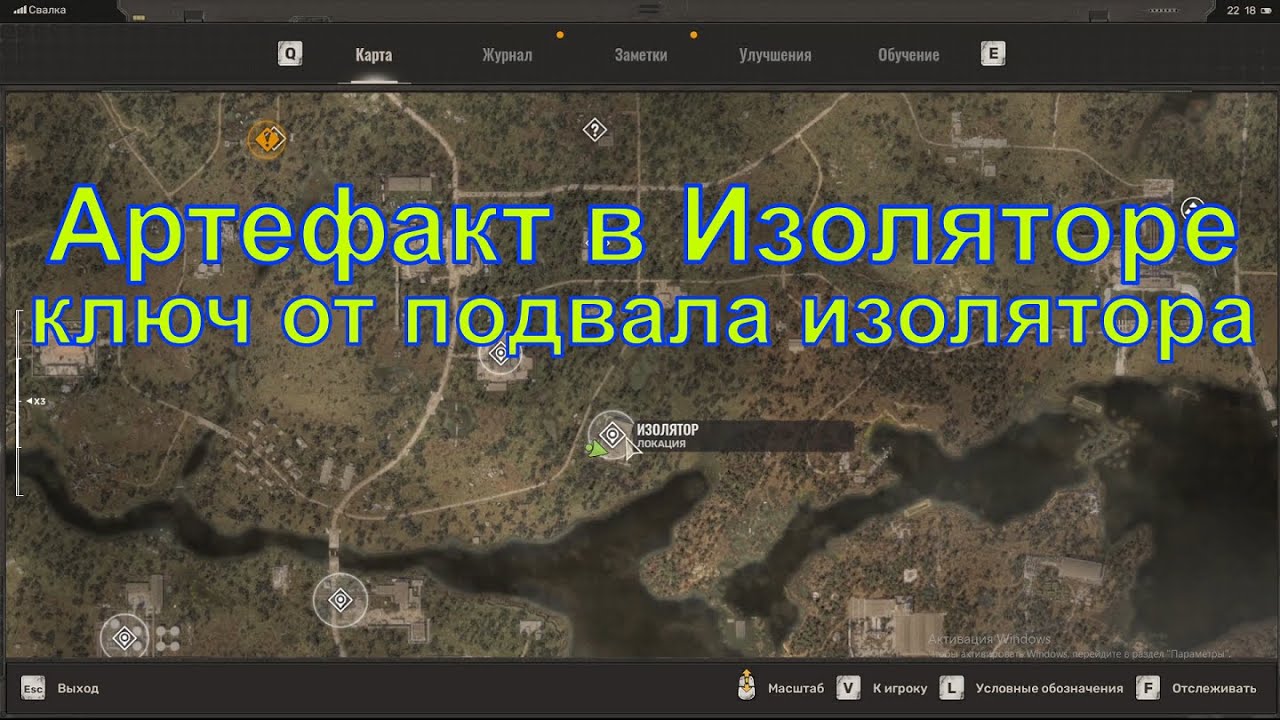This screenshot has height=720, width=1280.
Task: Click the Изолятор location marker
Action: [x=612, y=435]
